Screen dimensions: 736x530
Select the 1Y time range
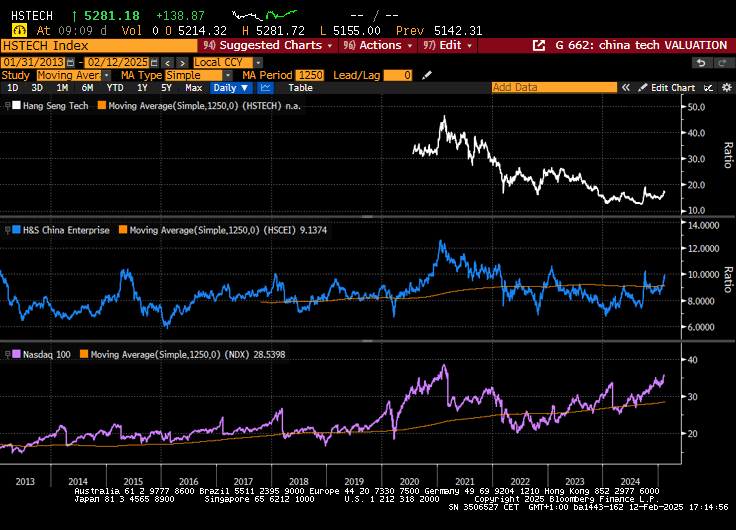coord(142,88)
